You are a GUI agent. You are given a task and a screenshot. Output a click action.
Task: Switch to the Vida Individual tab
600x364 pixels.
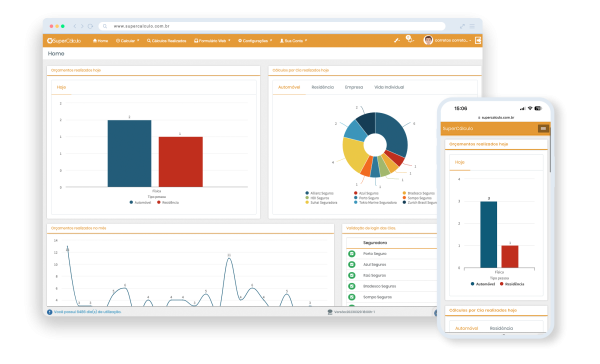click(x=389, y=87)
